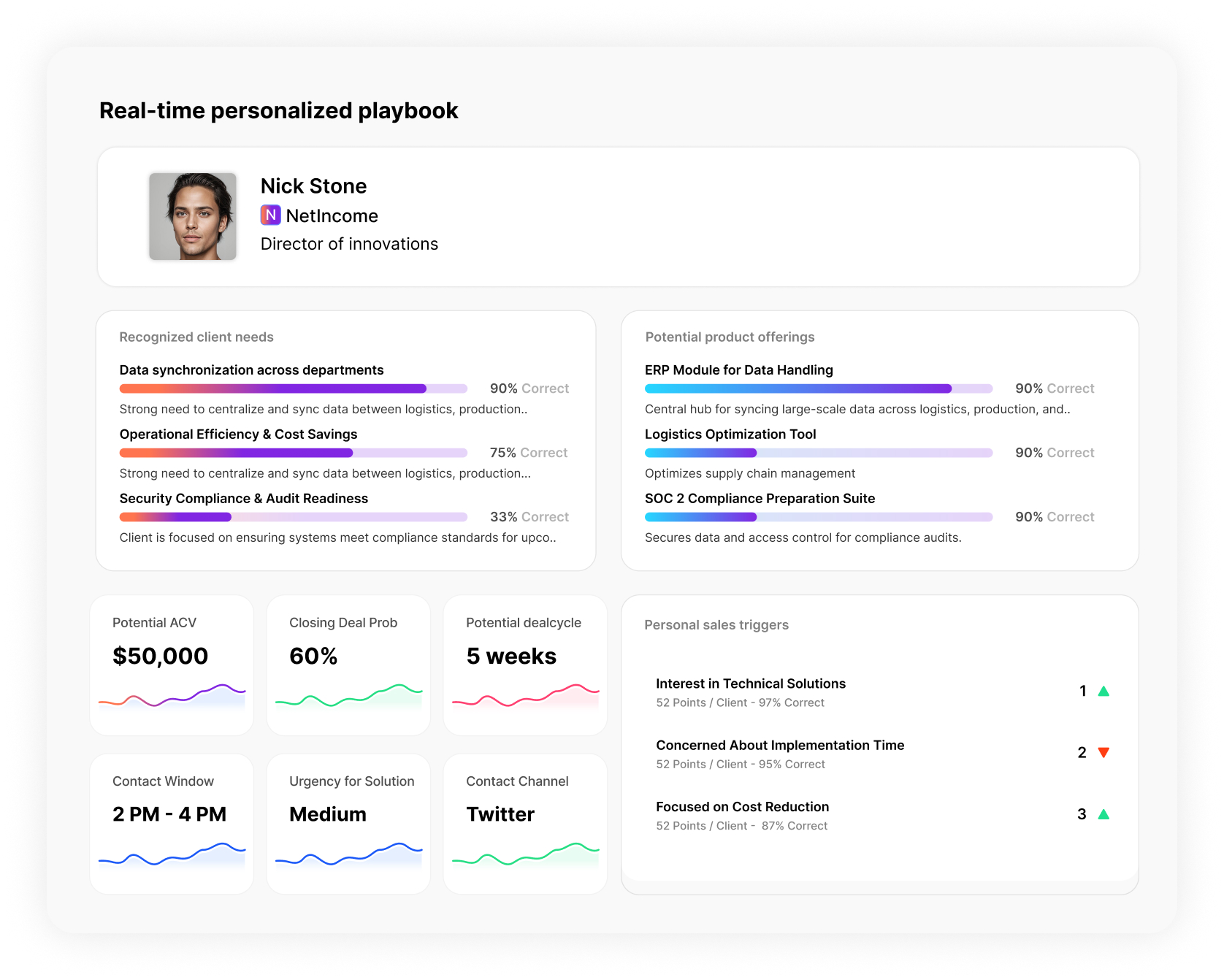Select Focused on Cost Reduction trigger
Screen dimensions: 1224x980
(742, 807)
